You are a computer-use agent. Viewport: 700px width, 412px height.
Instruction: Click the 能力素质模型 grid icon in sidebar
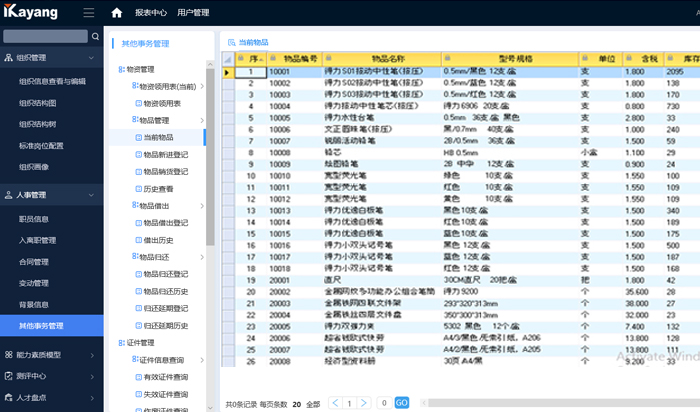(9, 354)
